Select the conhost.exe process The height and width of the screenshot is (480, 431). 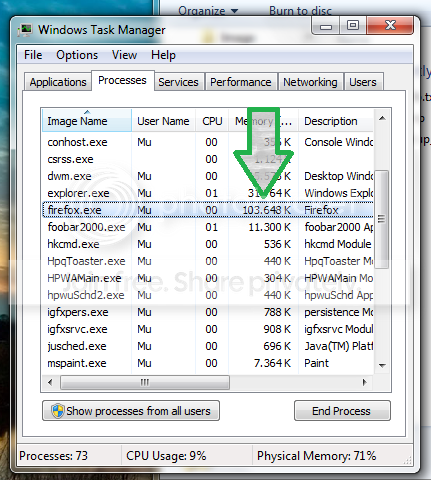pyautogui.click(x=208, y=142)
